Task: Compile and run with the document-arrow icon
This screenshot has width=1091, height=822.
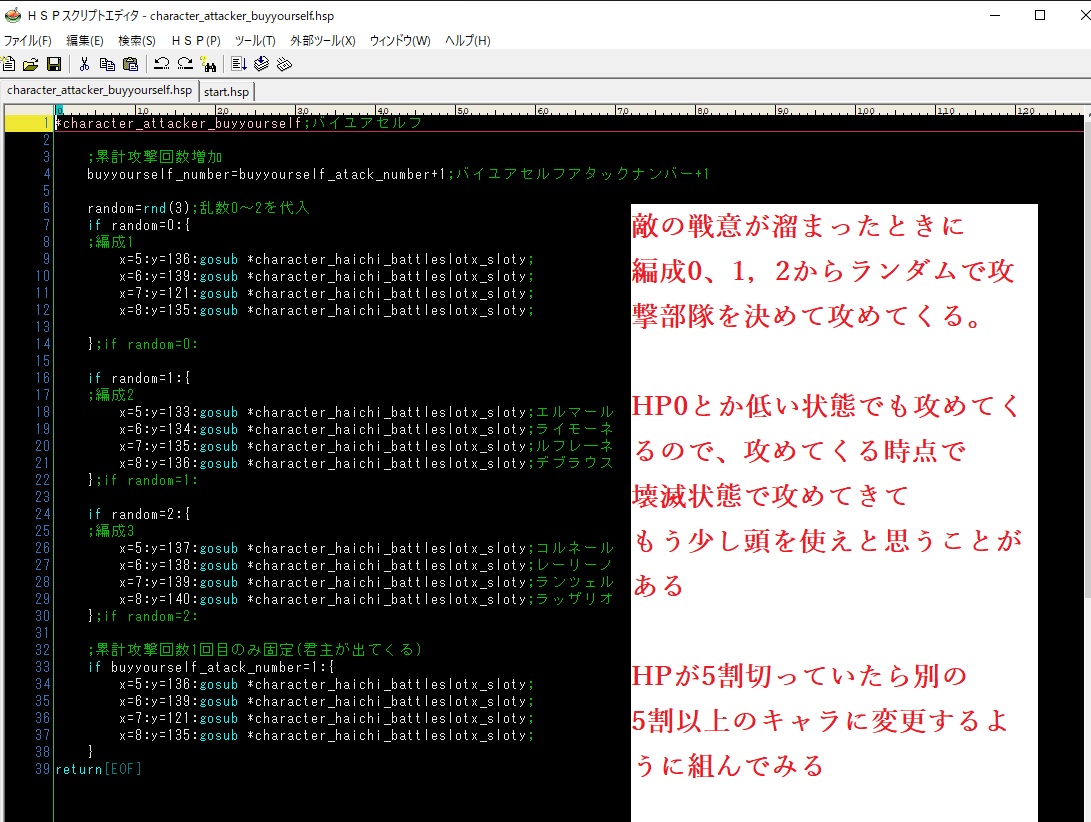Action: 239,64
